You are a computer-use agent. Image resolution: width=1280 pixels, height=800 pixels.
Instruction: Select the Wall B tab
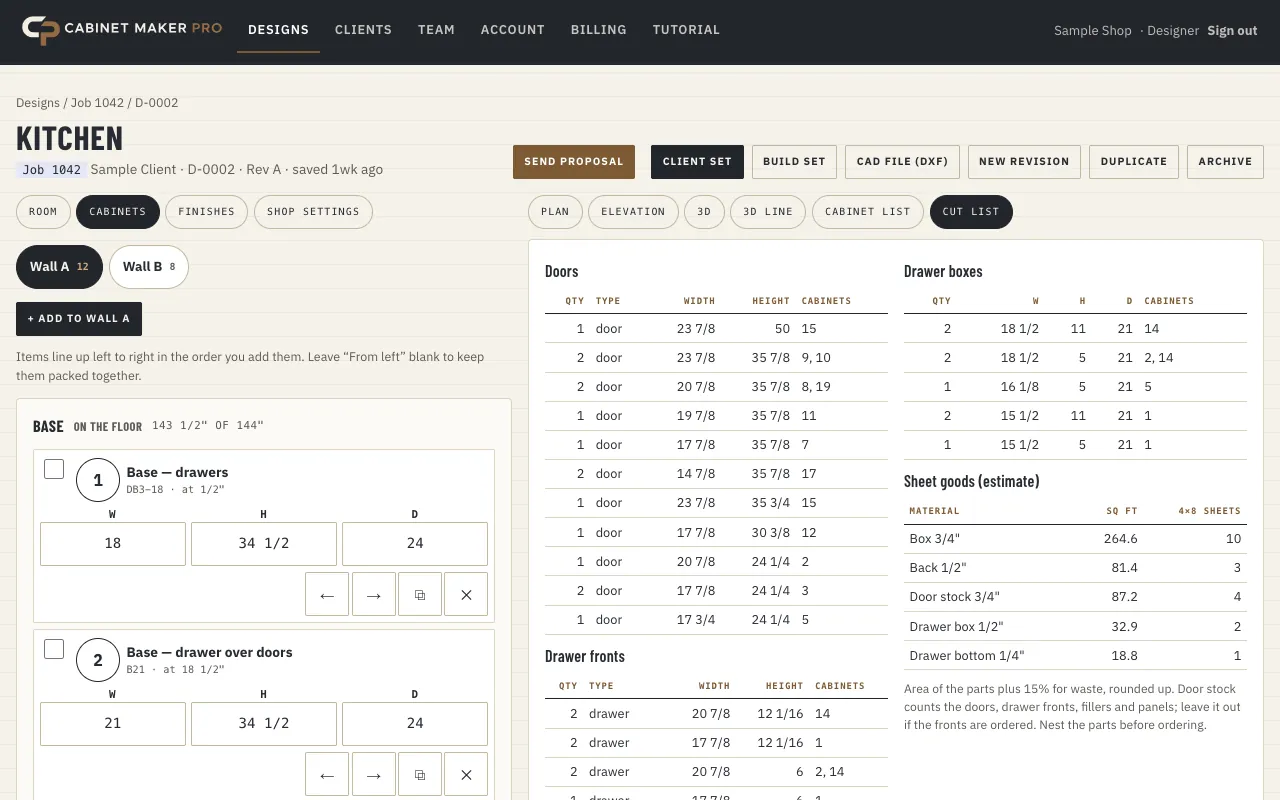click(x=149, y=267)
